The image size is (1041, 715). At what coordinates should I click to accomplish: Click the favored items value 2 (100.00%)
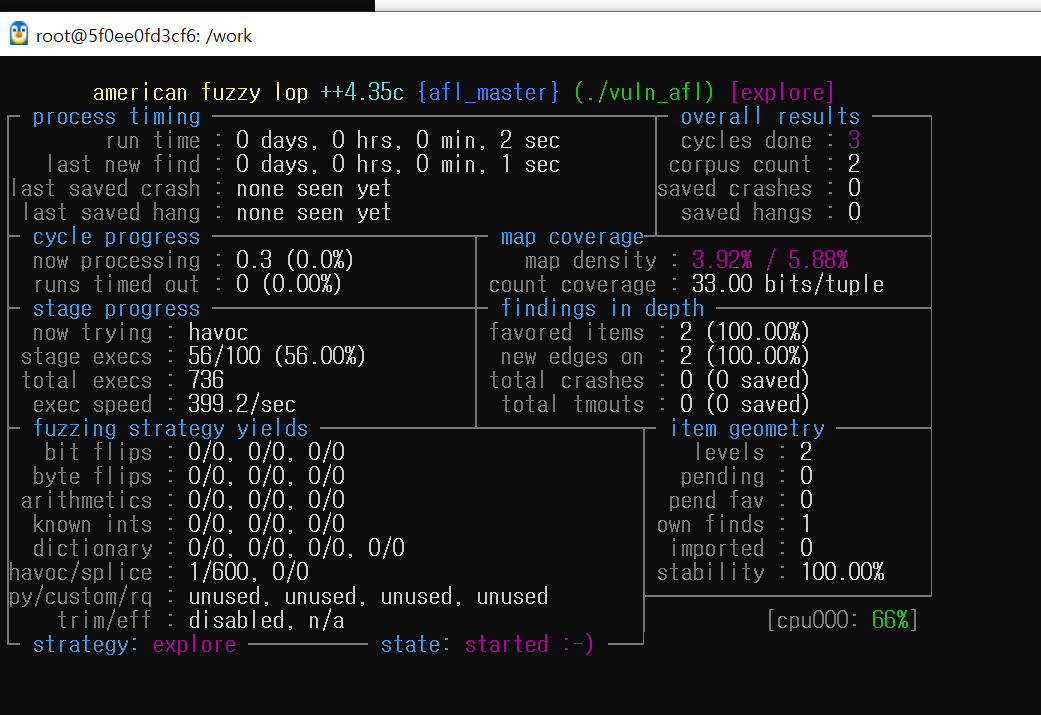745,333
